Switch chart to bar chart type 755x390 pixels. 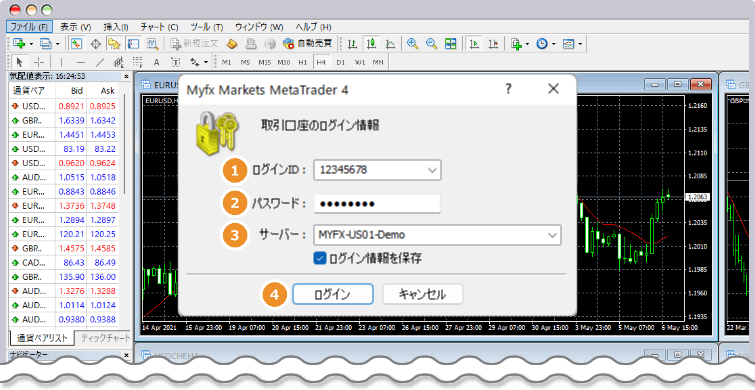(352, 44)
